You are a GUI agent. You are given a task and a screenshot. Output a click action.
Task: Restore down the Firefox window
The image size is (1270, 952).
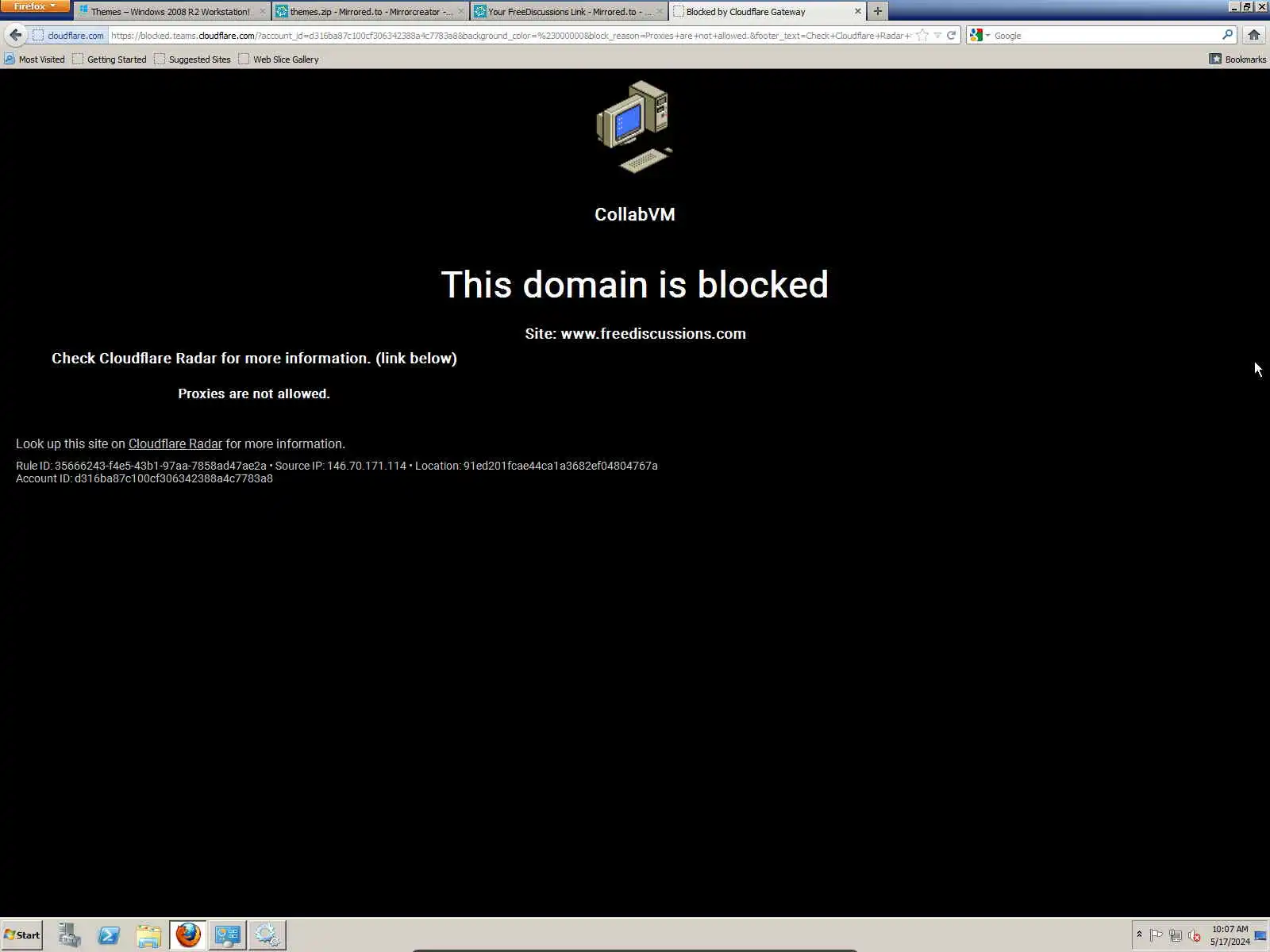1248,6
